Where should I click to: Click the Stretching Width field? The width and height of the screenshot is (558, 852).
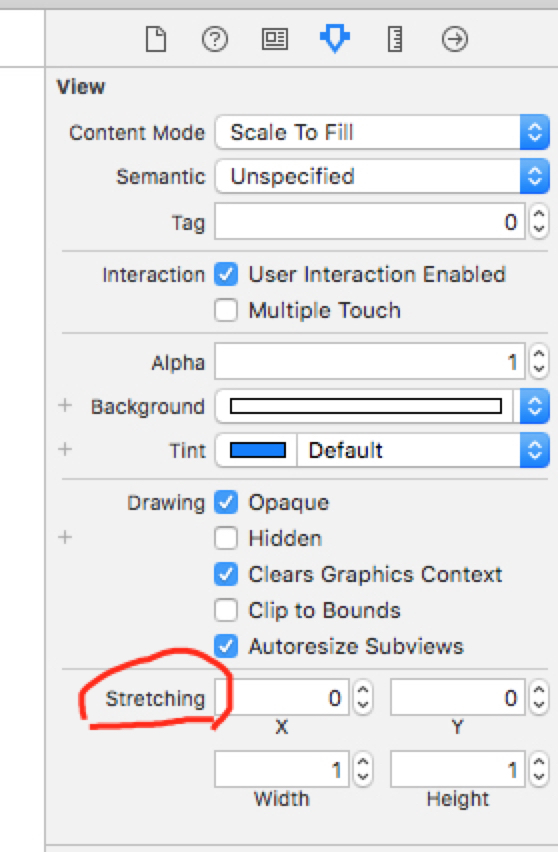[281, 769]
